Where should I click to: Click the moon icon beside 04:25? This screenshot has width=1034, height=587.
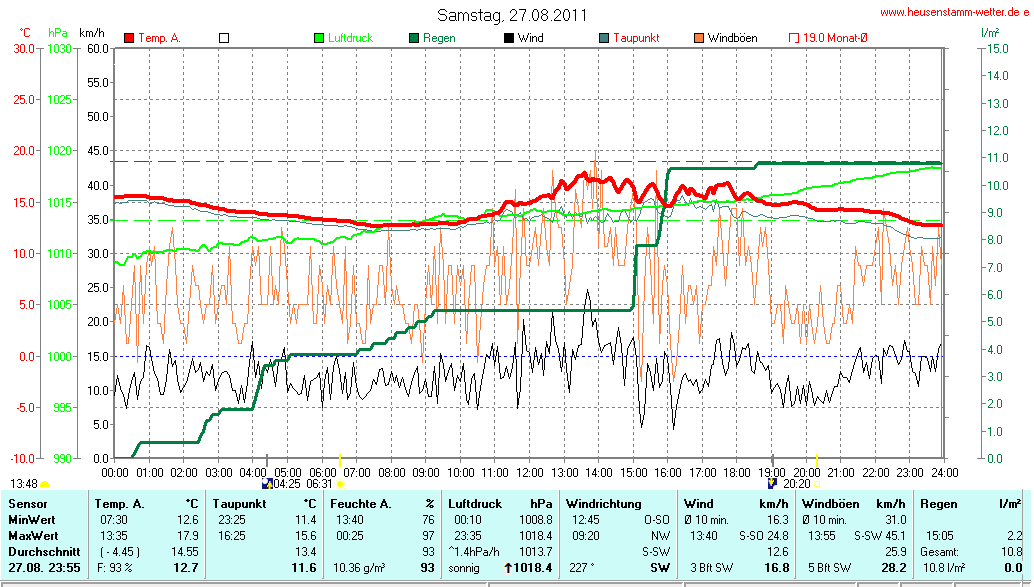point(266,483)
